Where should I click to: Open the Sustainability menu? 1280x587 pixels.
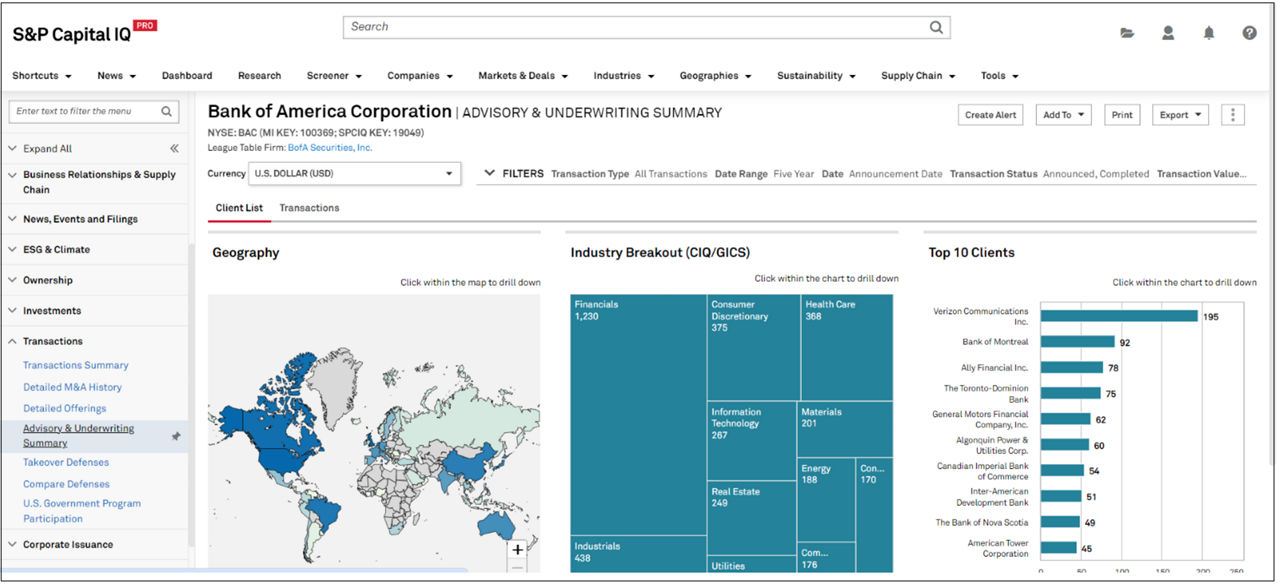(817, 76)
